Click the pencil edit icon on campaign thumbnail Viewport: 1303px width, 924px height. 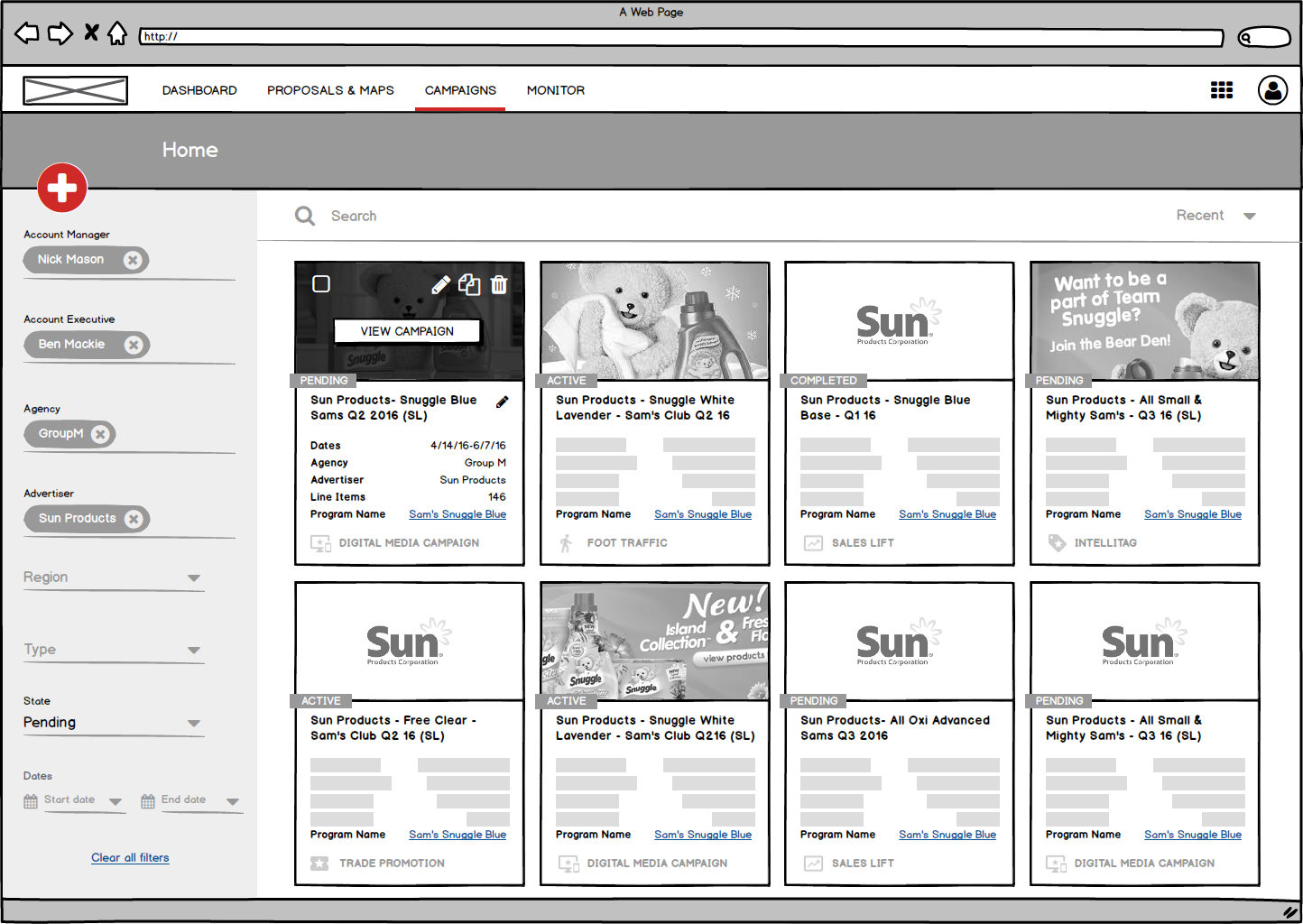click(440, 285)
